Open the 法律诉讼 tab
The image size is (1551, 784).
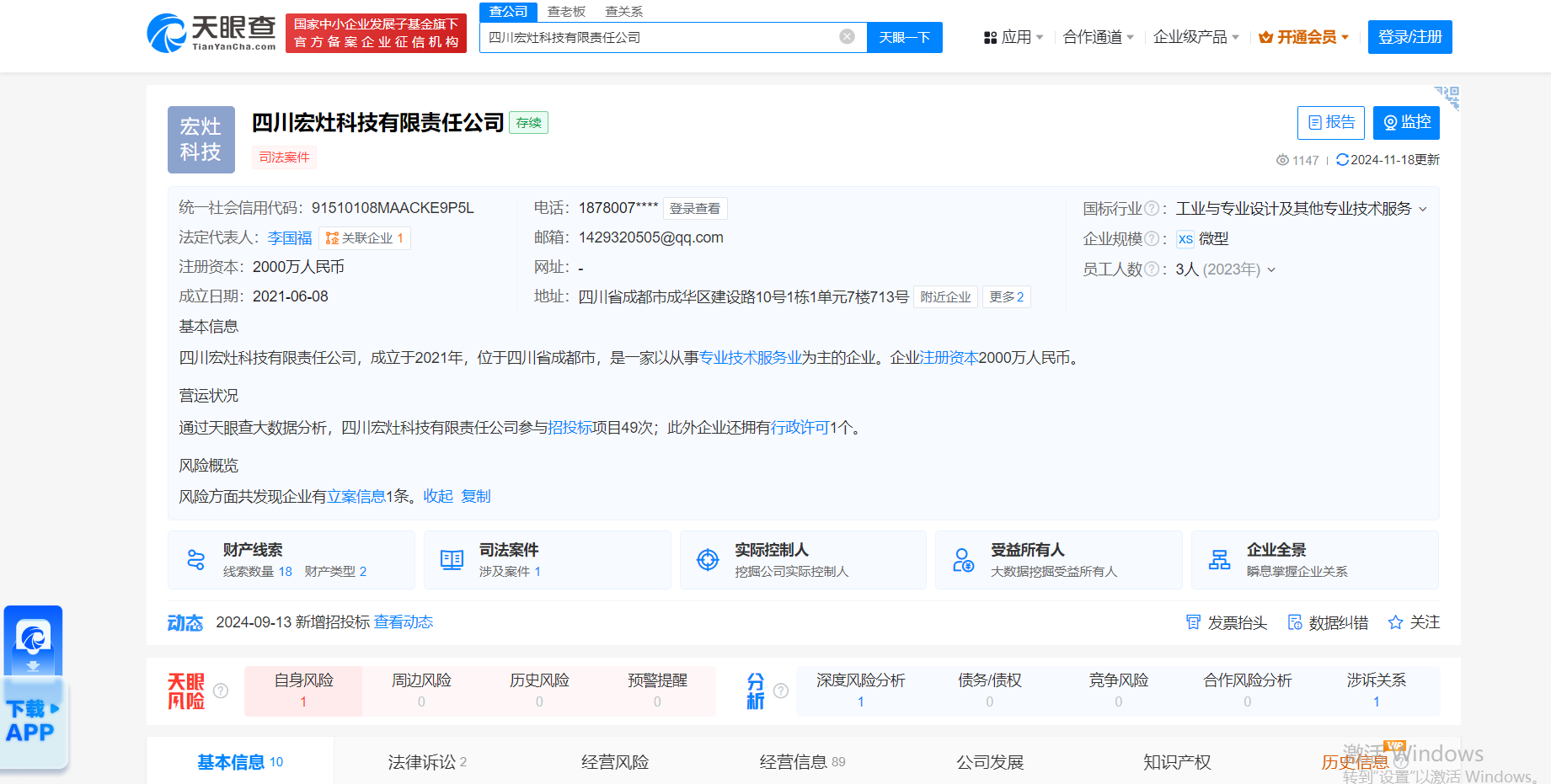[427, 762]
